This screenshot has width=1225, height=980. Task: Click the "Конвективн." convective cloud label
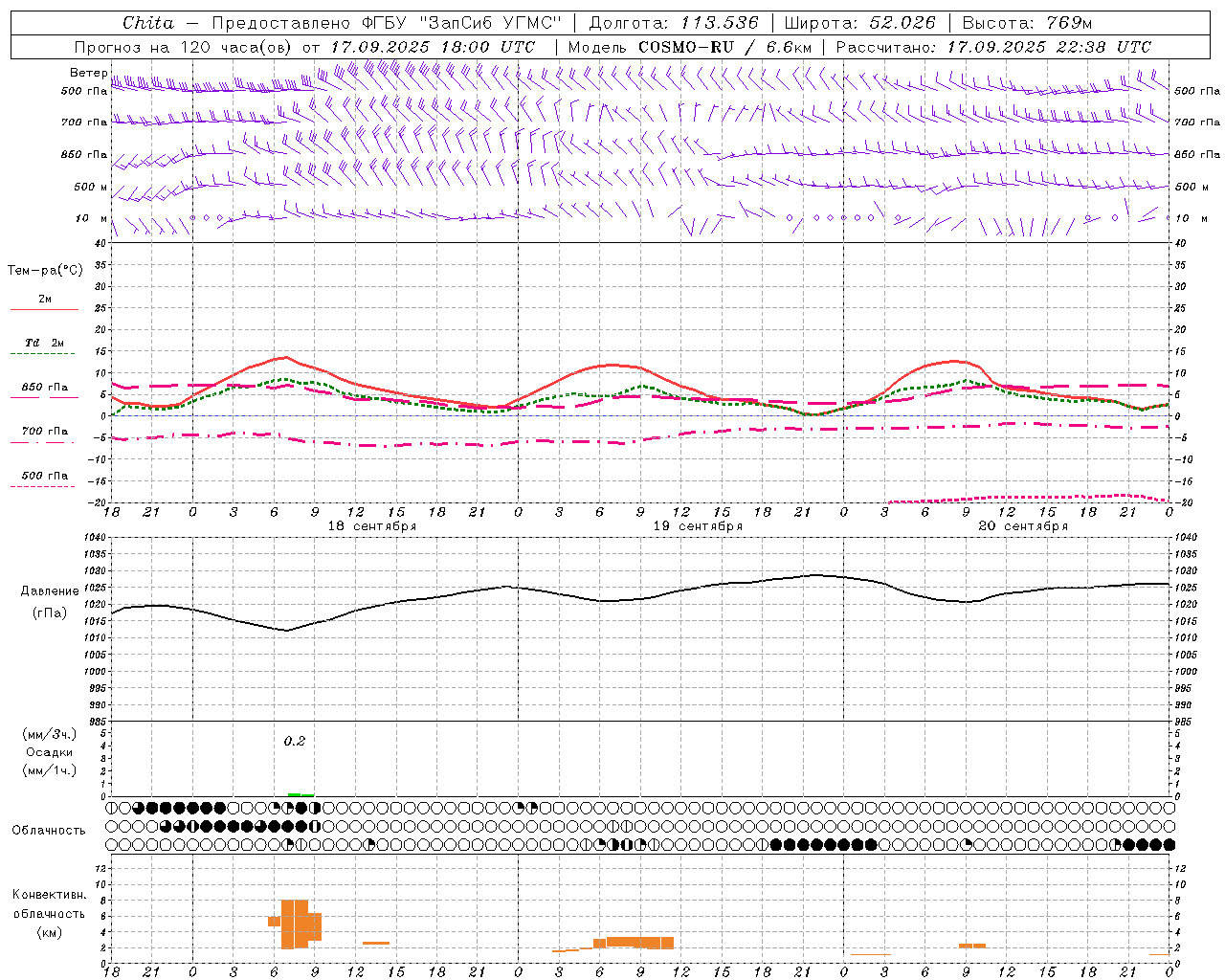49,895
